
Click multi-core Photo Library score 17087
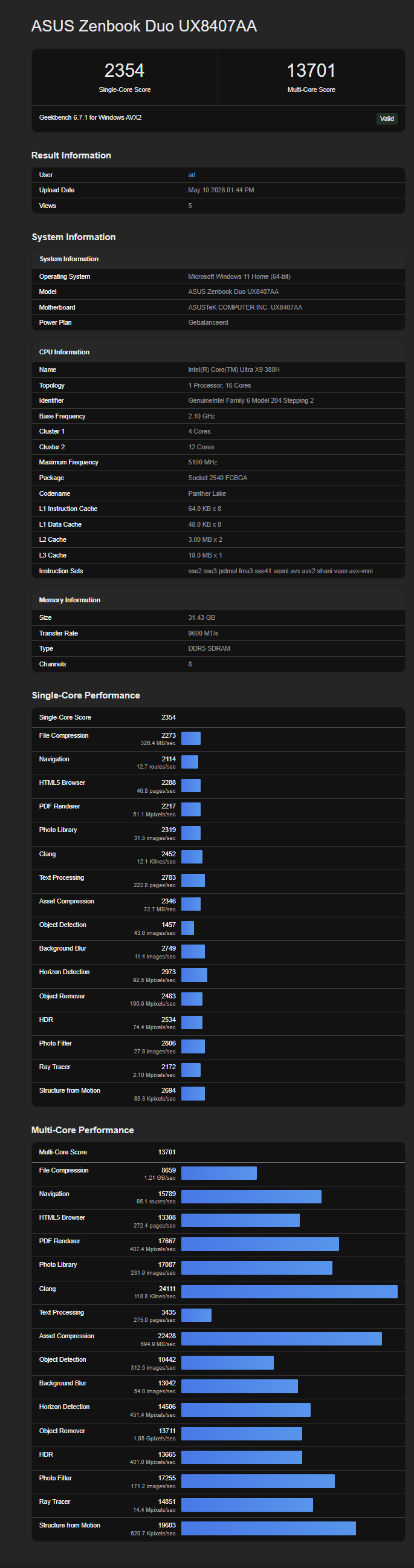[167, 1265]
